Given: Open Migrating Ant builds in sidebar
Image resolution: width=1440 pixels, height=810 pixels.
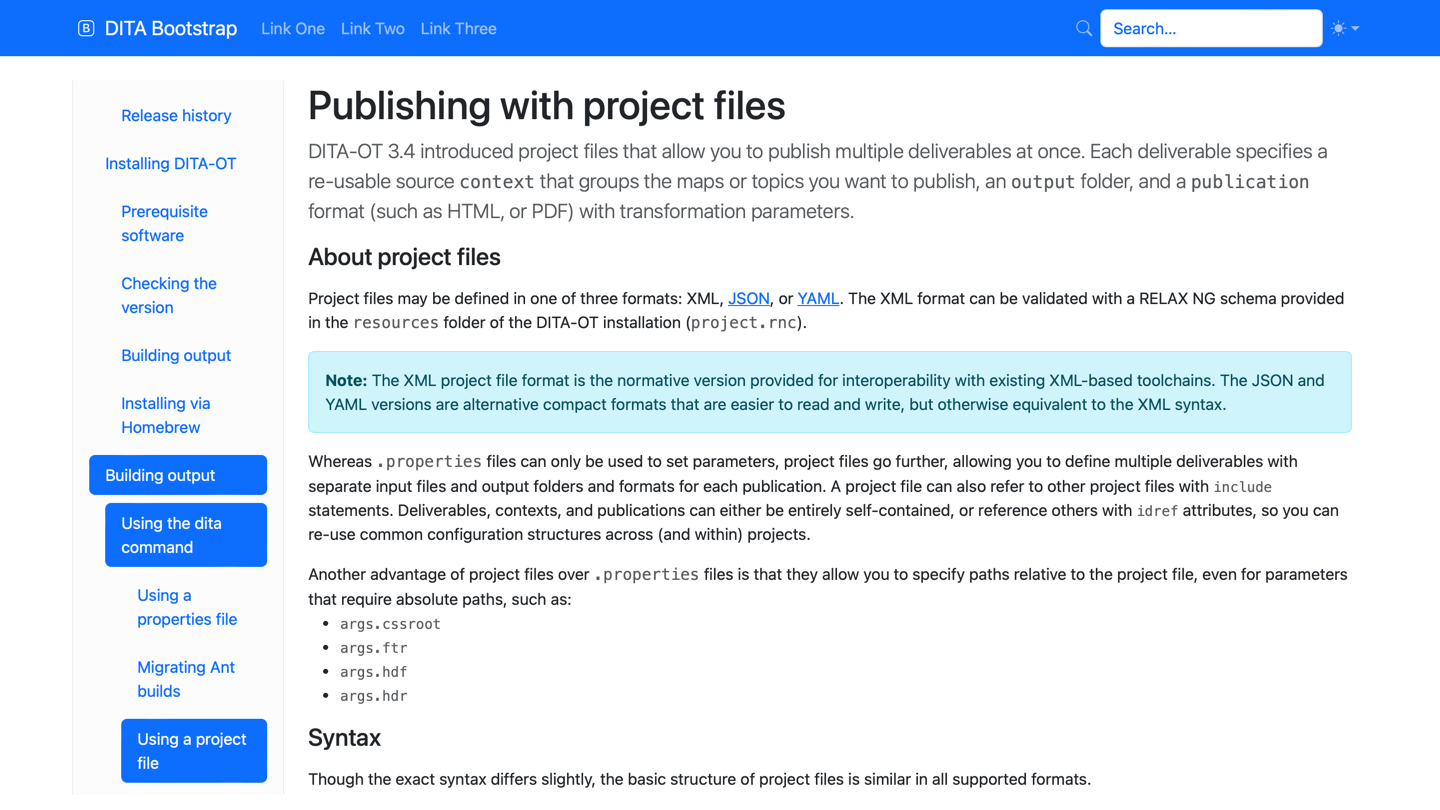Looking at the screenshot, I should (186, 679).
